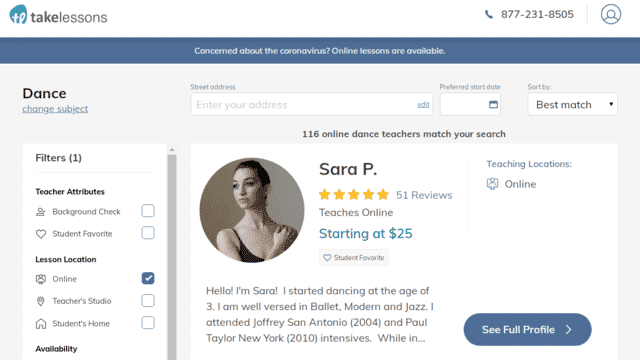Open the Sort by Best match dropdown
640x360 pixels.
[572, 104]
